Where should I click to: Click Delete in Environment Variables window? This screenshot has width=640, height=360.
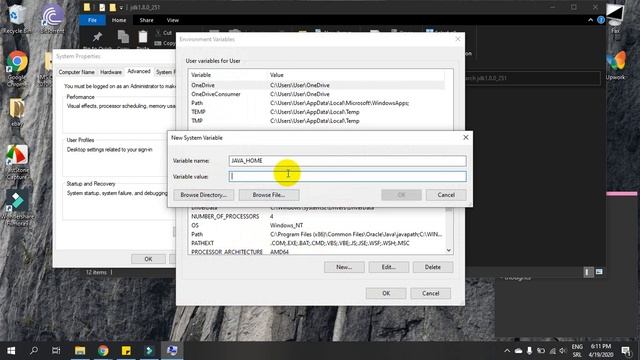[433, 267]
